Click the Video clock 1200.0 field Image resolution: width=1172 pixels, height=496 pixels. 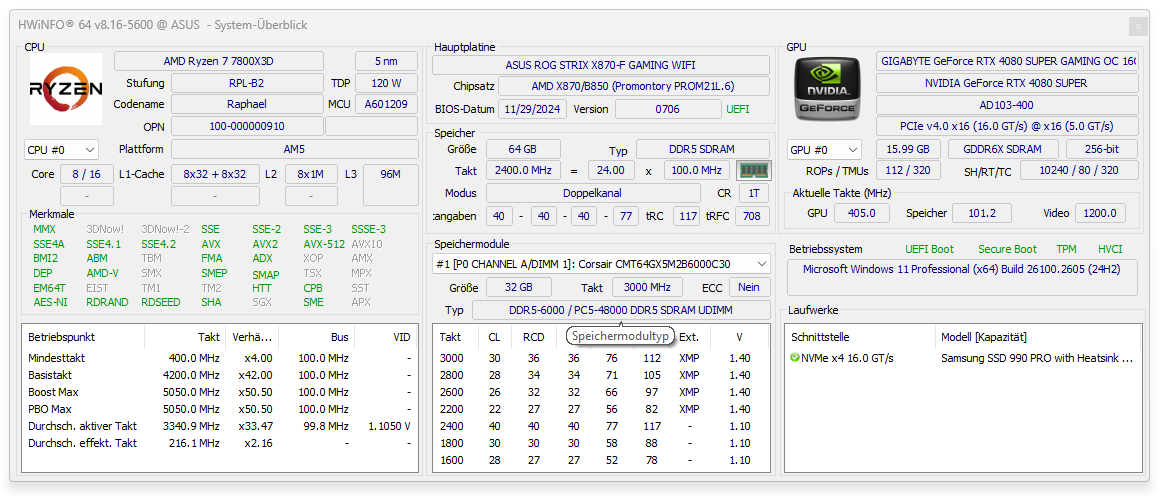(x=1100, y=213)
